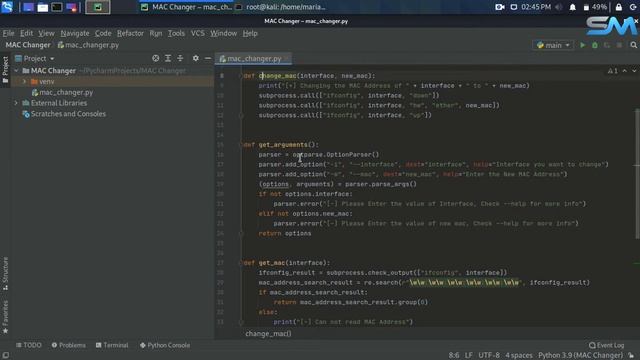Go to previous highlighted error arrow
The height and width of the screenshot is (360, 640).
point(624,71)
